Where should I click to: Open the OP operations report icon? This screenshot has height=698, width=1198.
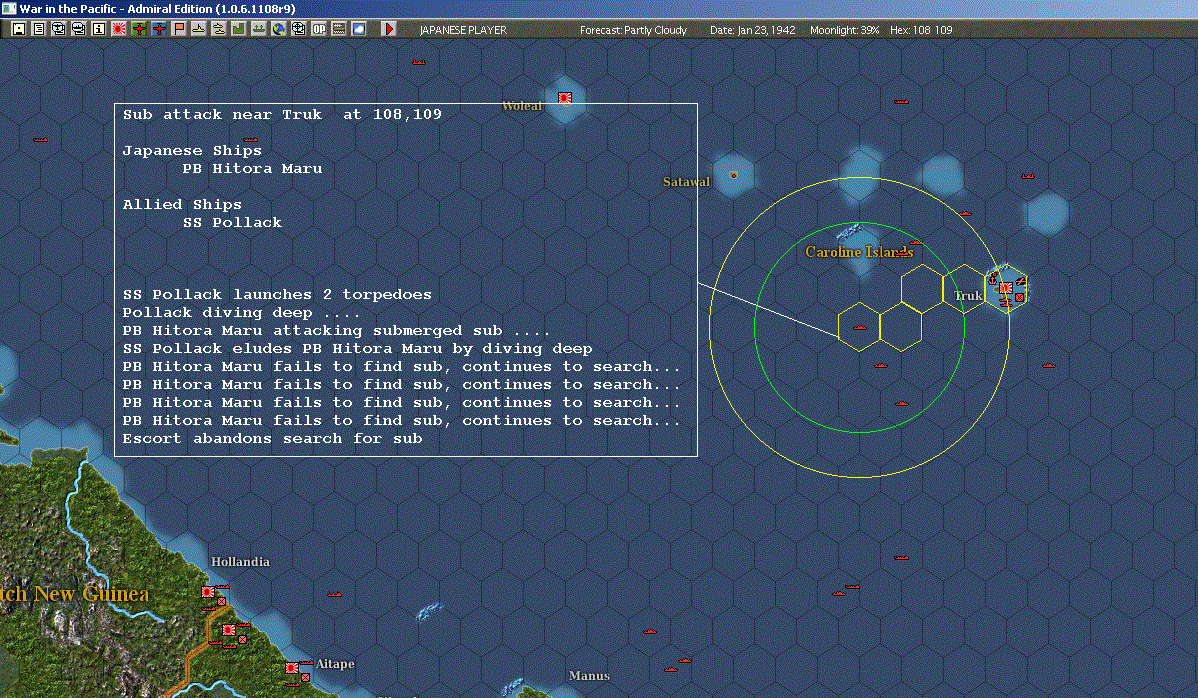319,29
